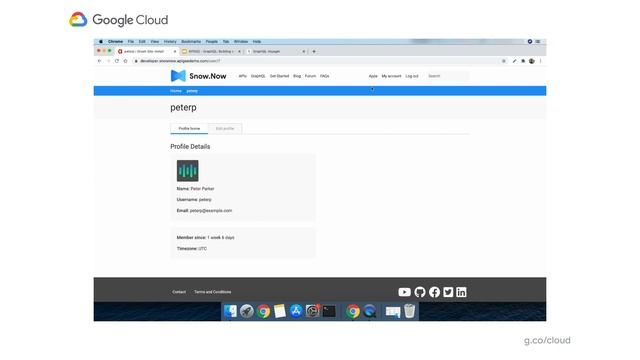Switch to the Edit profile tab
This screenshot has height=360, width=640.
tap(225, 129)
